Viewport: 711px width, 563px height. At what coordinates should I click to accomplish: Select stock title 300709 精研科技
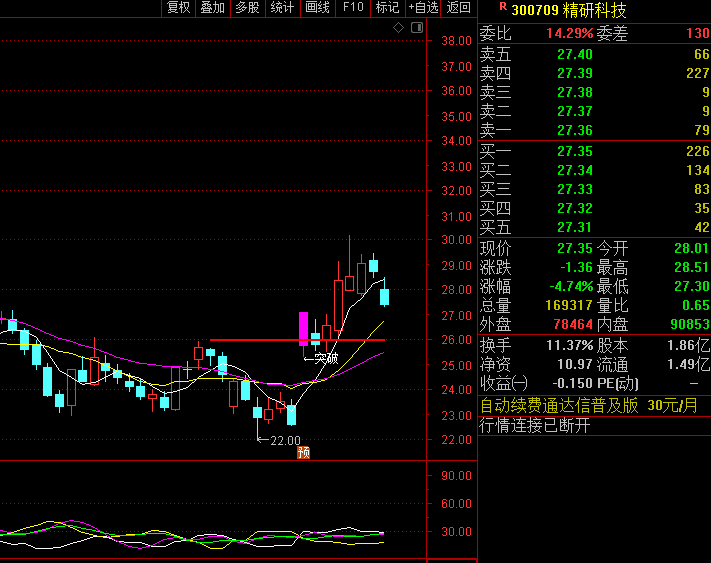click(x=569, y=10)
